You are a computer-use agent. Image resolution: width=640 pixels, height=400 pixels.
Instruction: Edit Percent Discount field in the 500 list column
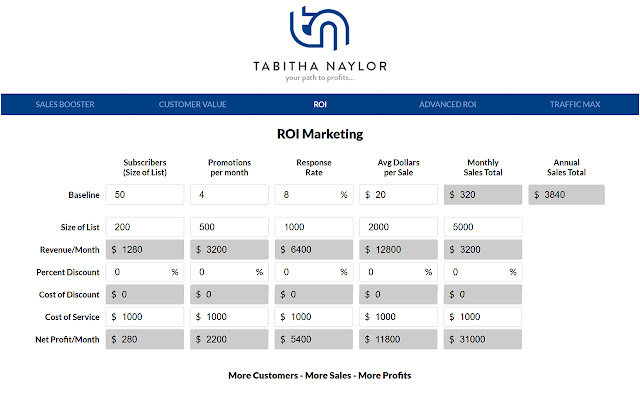click(229, 272)
